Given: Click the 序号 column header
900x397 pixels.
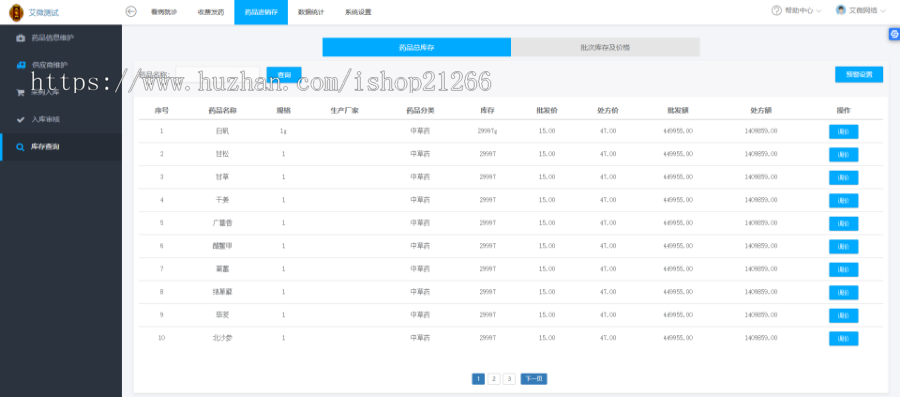Looking at the screenshot, I should (161, 110).
